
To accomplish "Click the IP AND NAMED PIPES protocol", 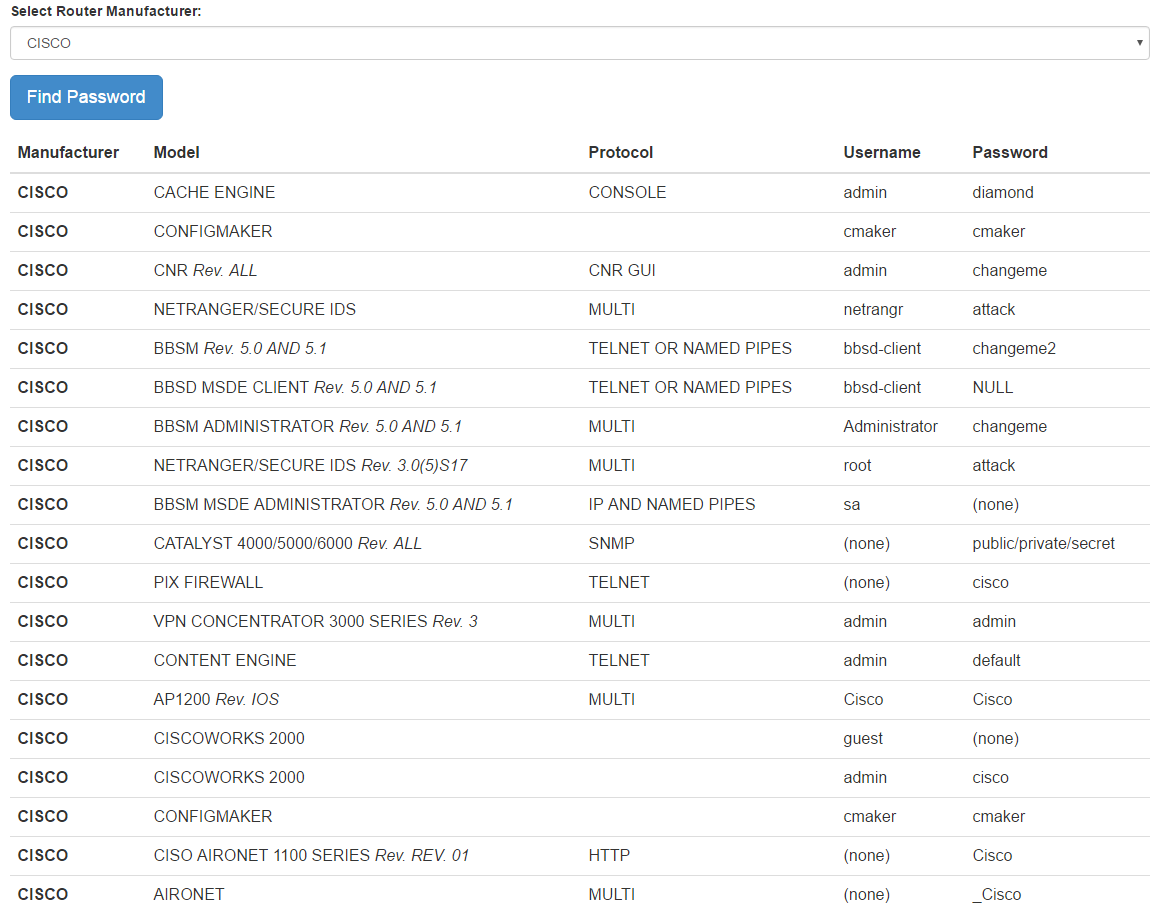I will coord(672,505).
